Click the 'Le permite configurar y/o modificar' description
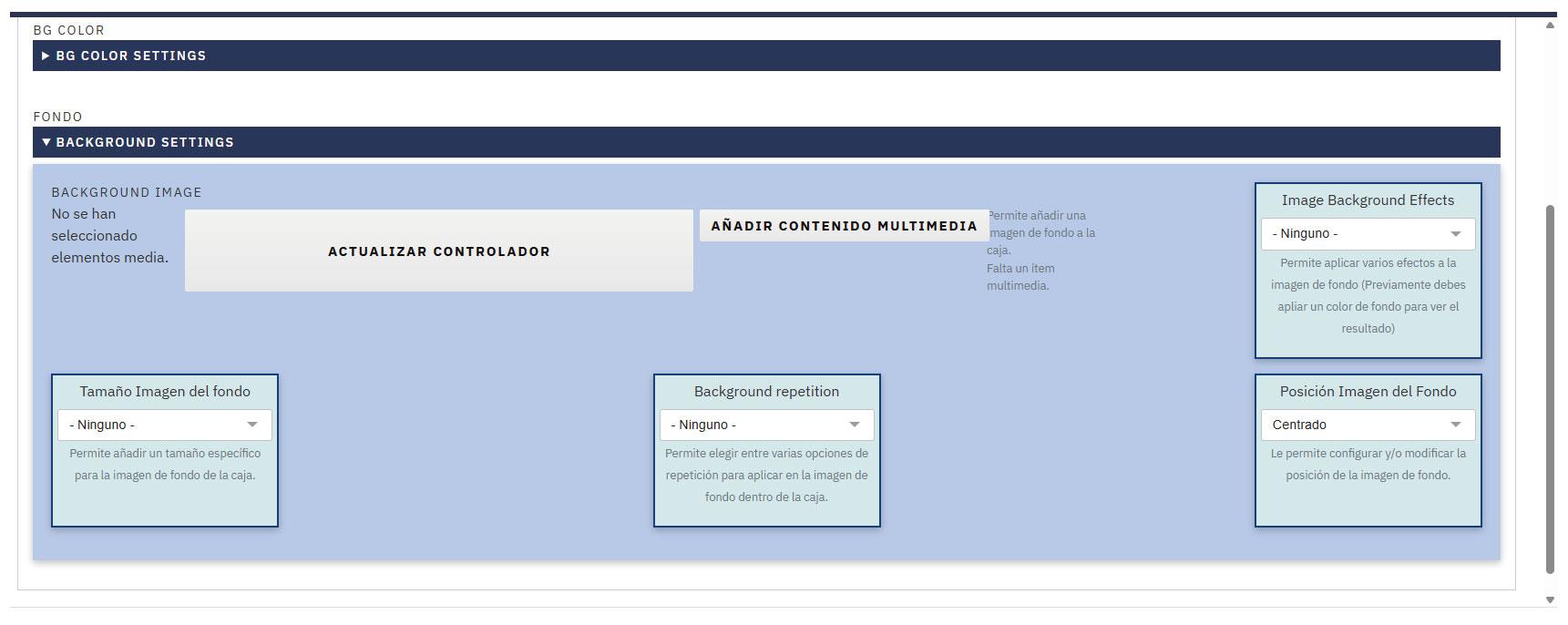The width and height of the screenshot is (1568, 625). point(1368,465)
